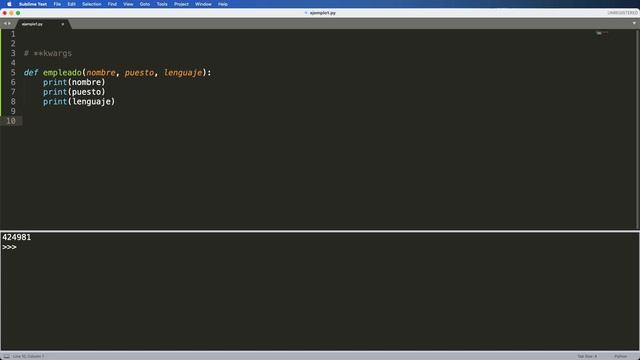Click the >>> console prompt
The image size is (640, 360).
coord(9,247)
